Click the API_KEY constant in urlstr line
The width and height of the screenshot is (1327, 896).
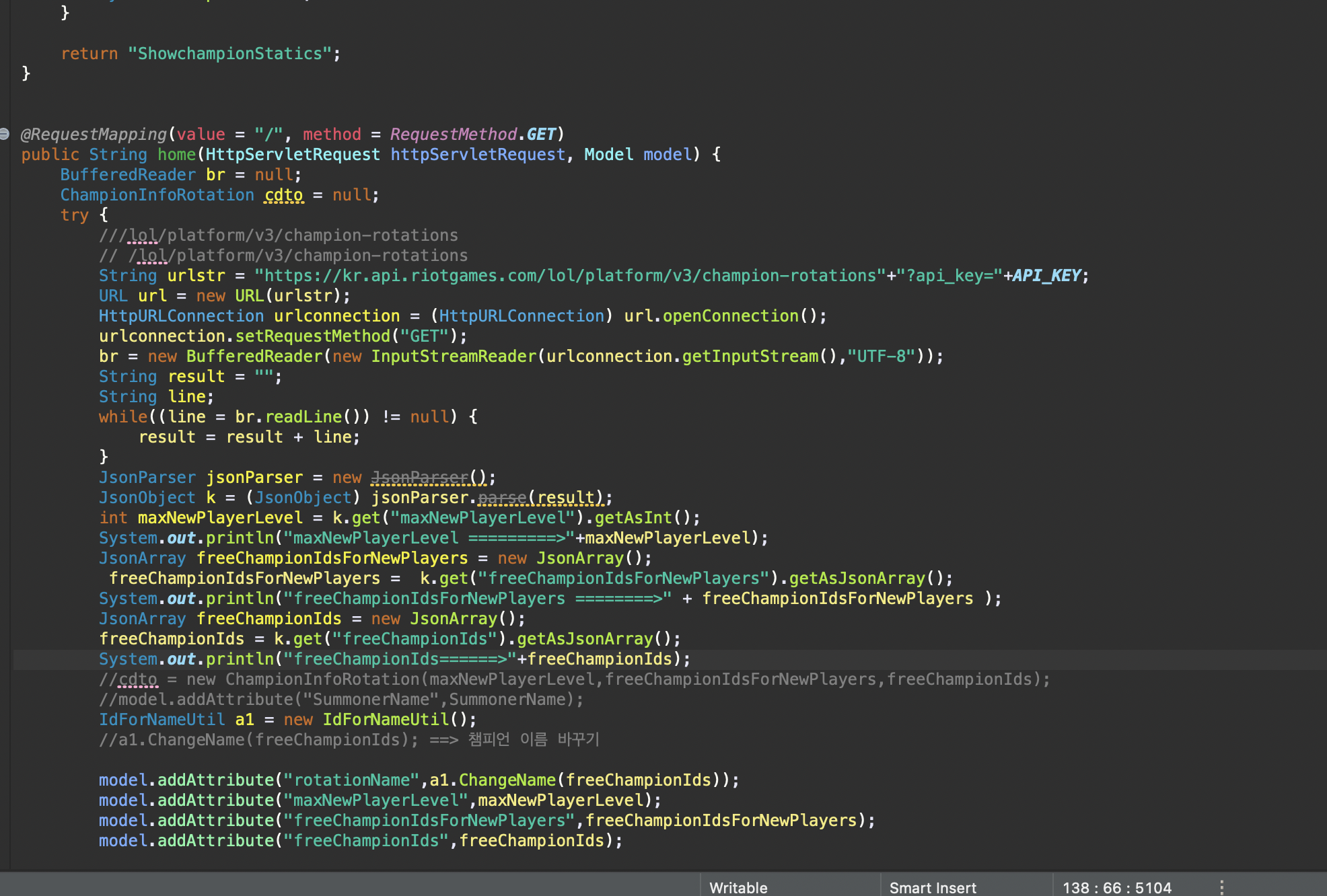point(1046,276)
